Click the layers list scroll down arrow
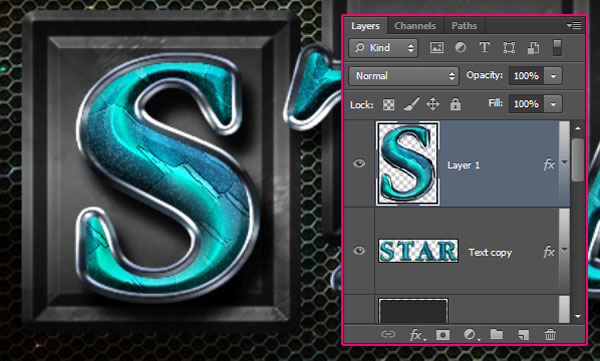 click(x=578, y=317)
